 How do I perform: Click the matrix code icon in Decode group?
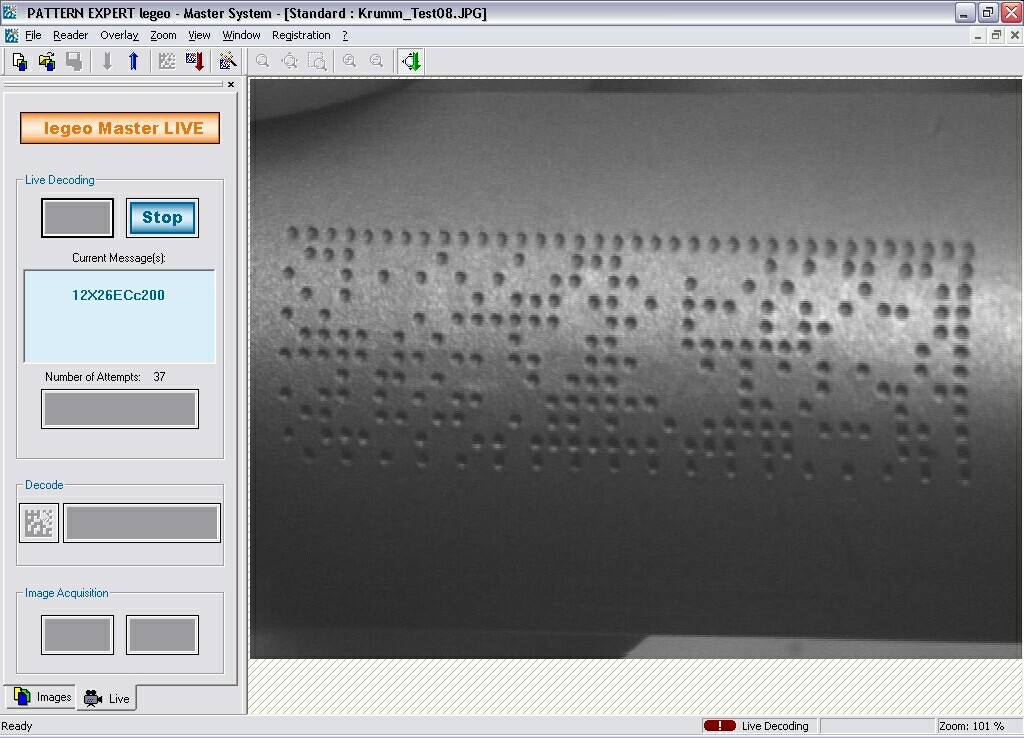tap(39, 523)
